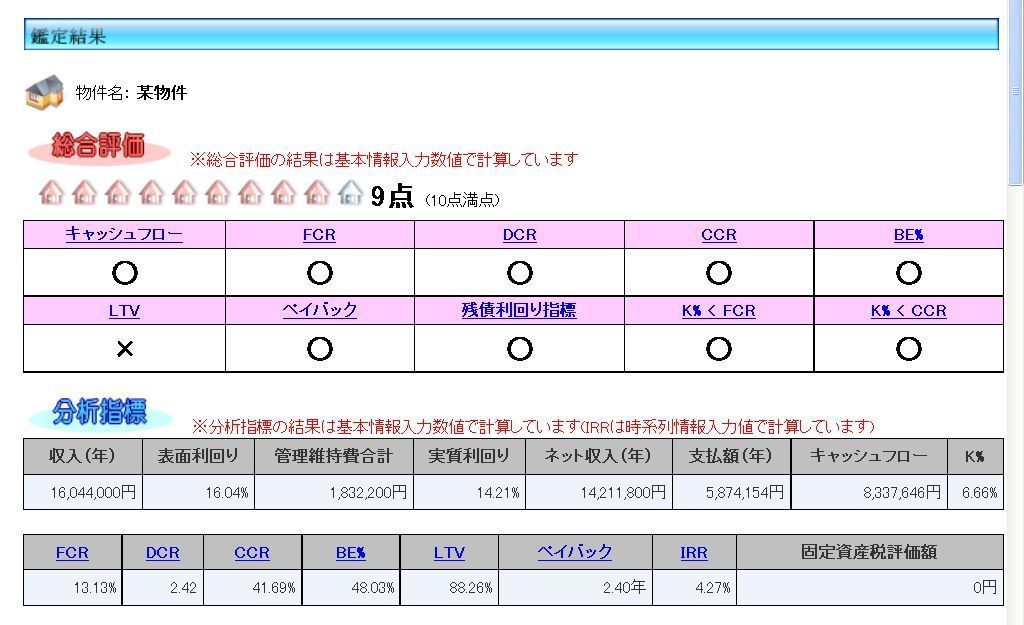1024x625 pixels.
Task: Open the K% < CCR link
Action: (x=908, y=311)
